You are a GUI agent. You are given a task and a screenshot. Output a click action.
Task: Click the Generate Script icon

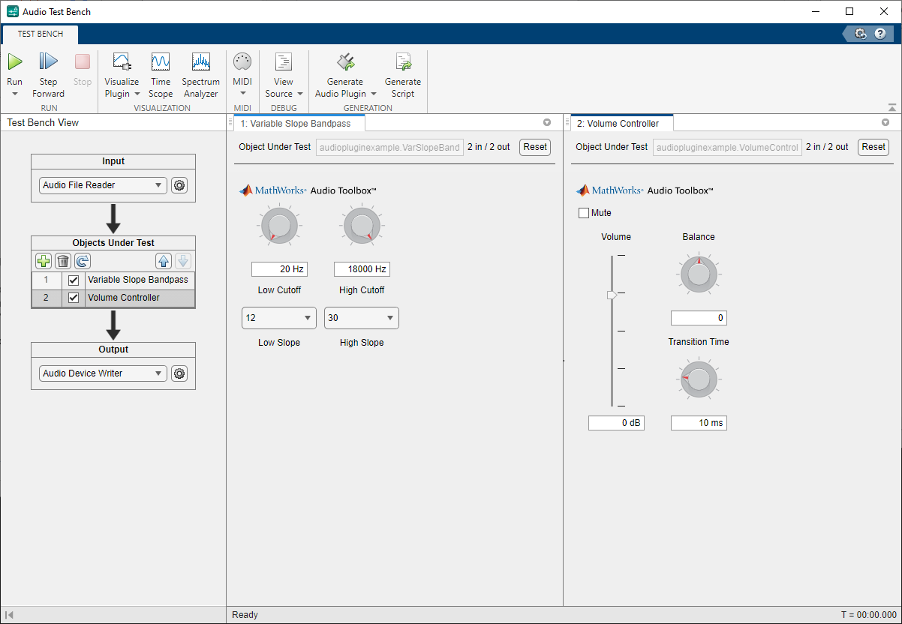point(403,62)
